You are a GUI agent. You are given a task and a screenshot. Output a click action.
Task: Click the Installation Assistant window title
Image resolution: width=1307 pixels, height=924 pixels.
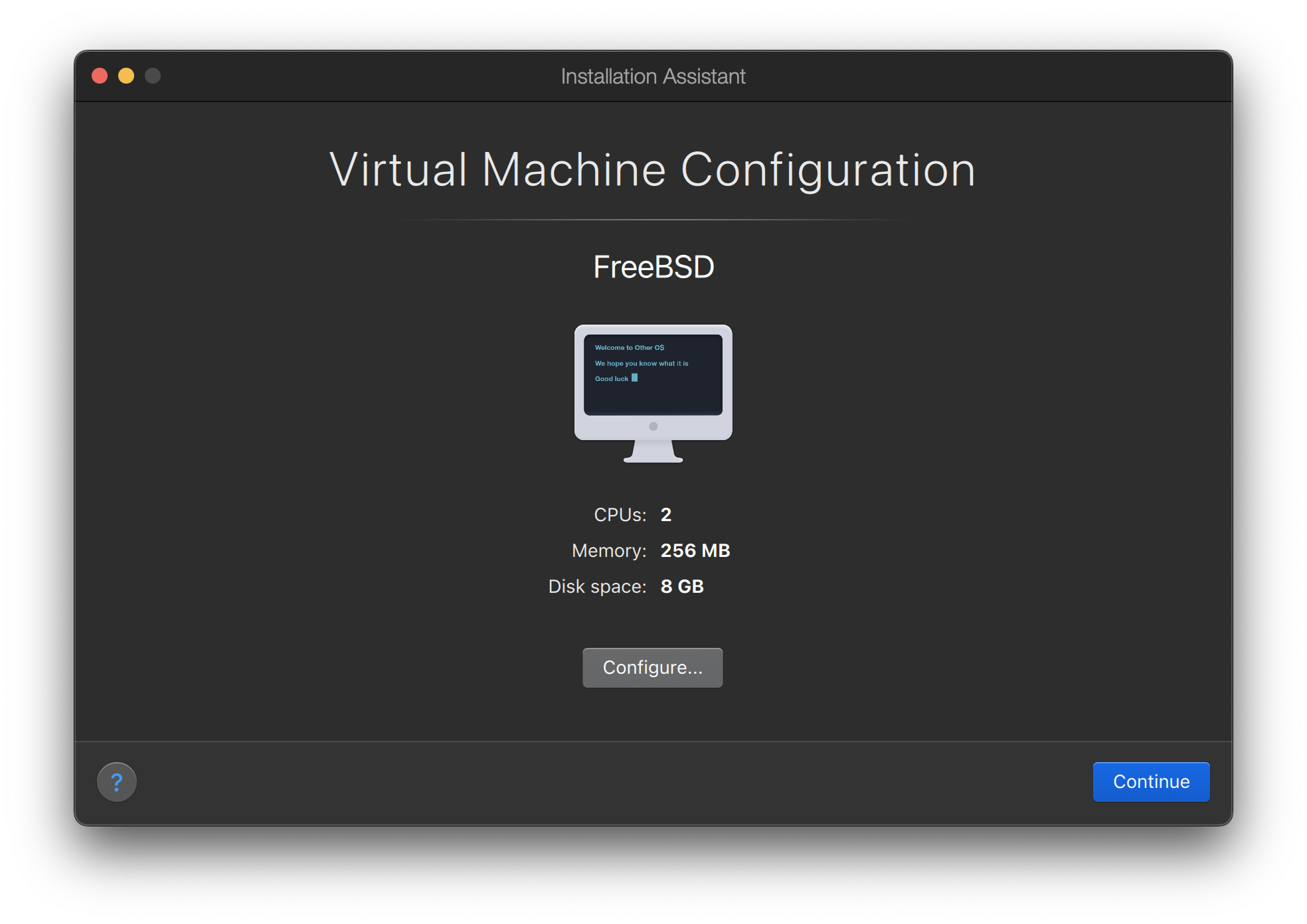653,76
